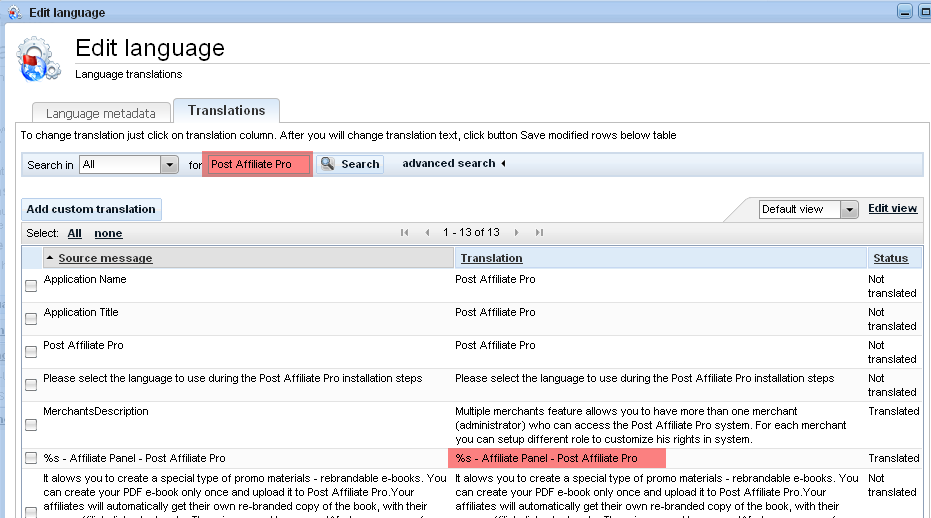This screenshot has width=931, height=518.
Task: Open the Edit view link
Action: click(x=892, y=209)
